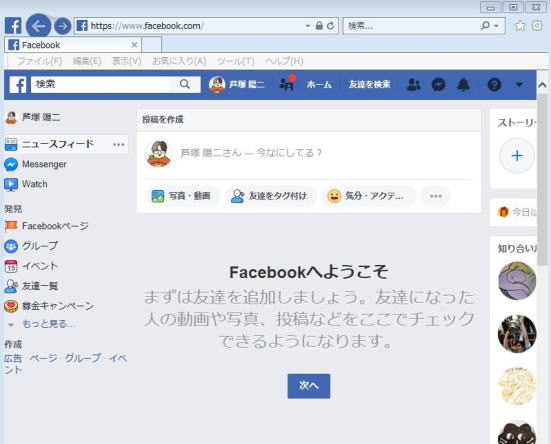Open the お気に入り(A) menu

(179, 61)
